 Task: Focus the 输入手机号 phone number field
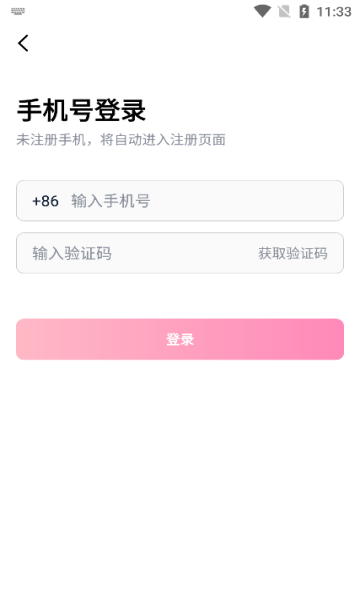180,201
